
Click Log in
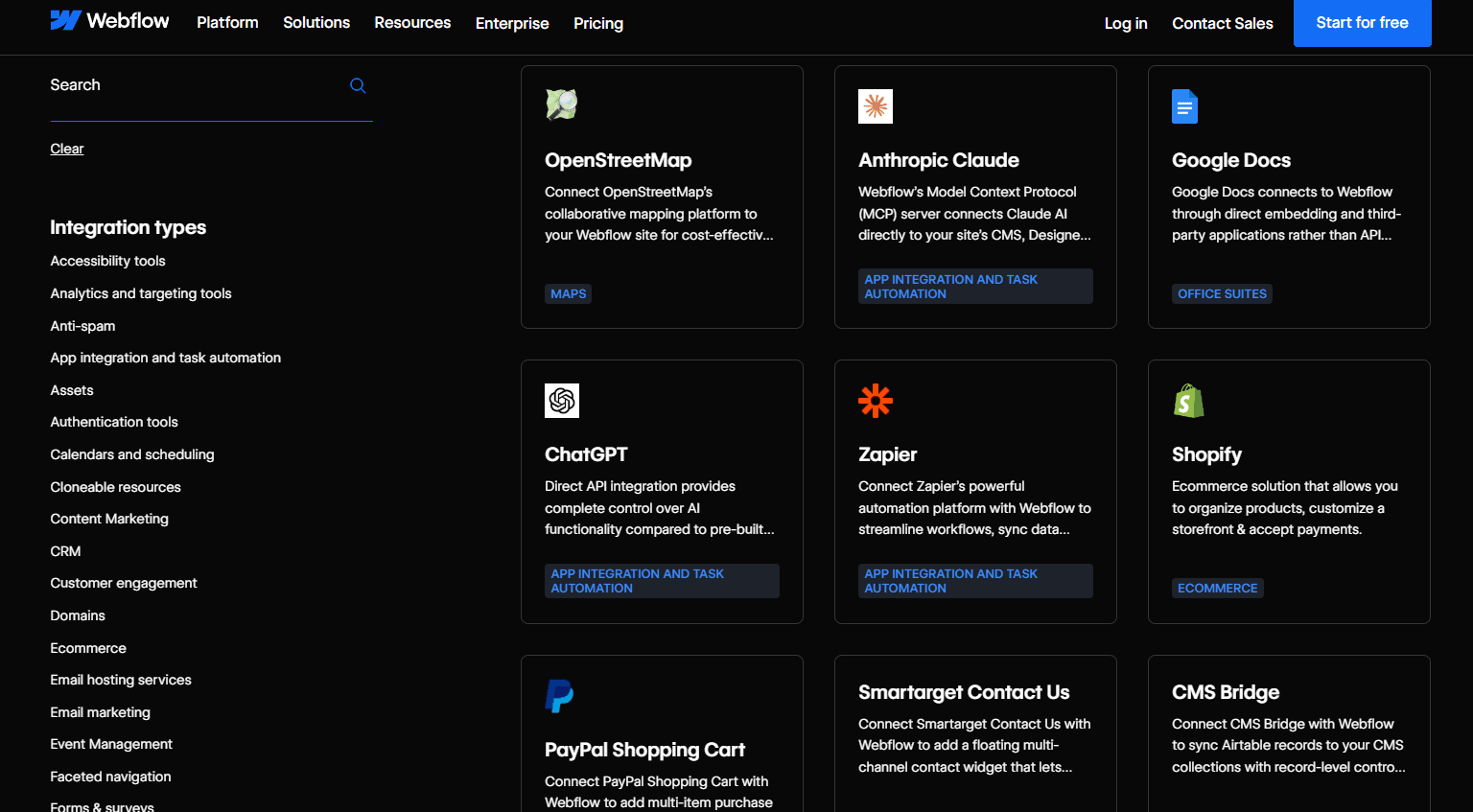point(1126,23)
